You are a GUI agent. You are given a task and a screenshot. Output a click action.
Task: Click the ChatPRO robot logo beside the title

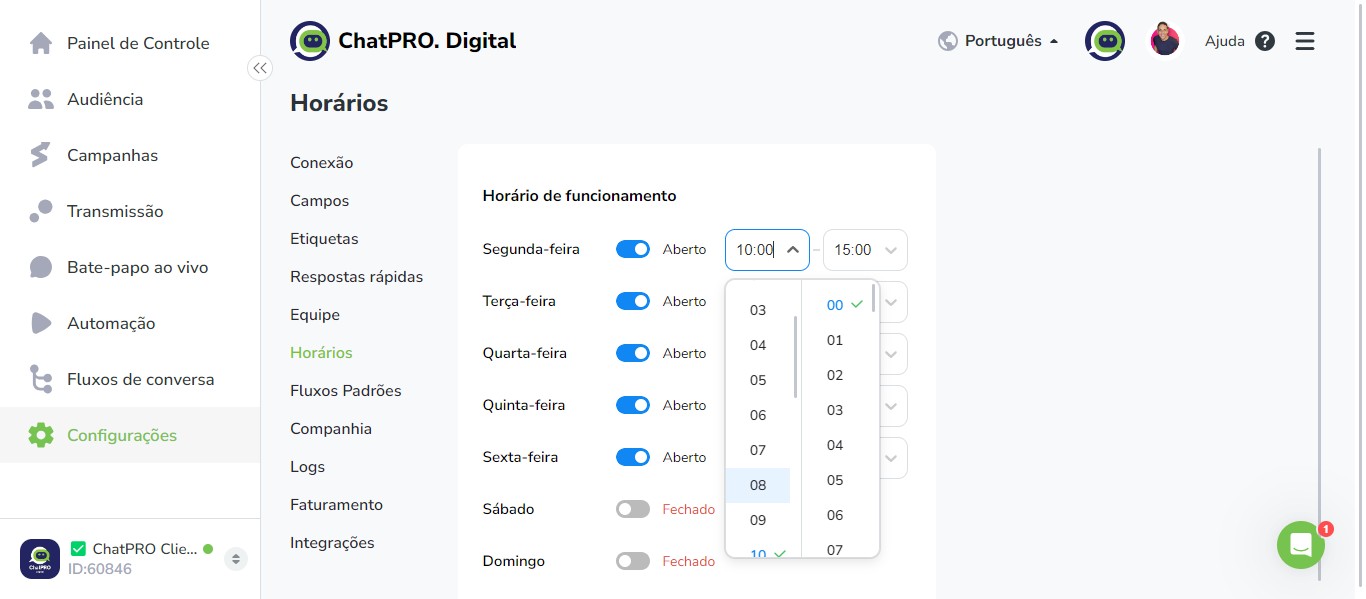click(310, 41)
